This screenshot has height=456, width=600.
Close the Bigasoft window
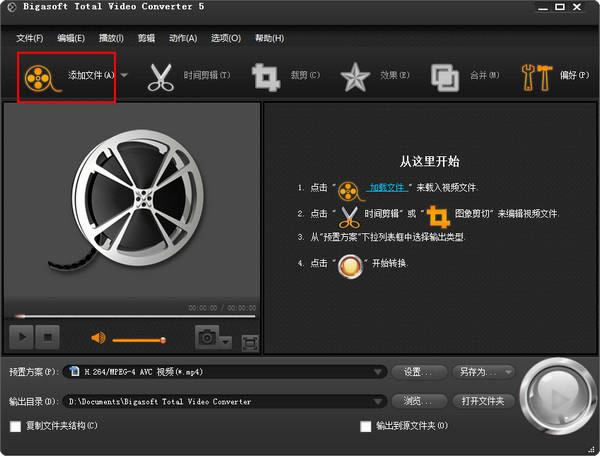click(577, 7)
